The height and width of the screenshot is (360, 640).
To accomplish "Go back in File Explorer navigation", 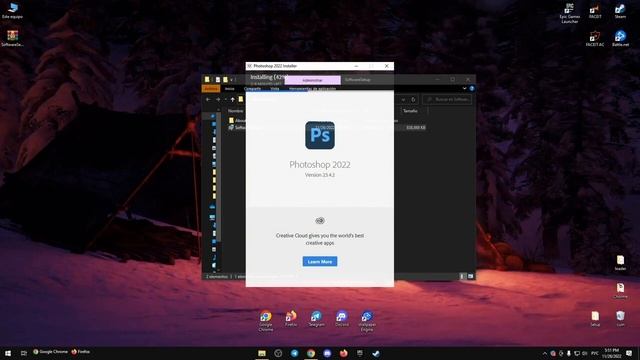I will coord(208,99).
